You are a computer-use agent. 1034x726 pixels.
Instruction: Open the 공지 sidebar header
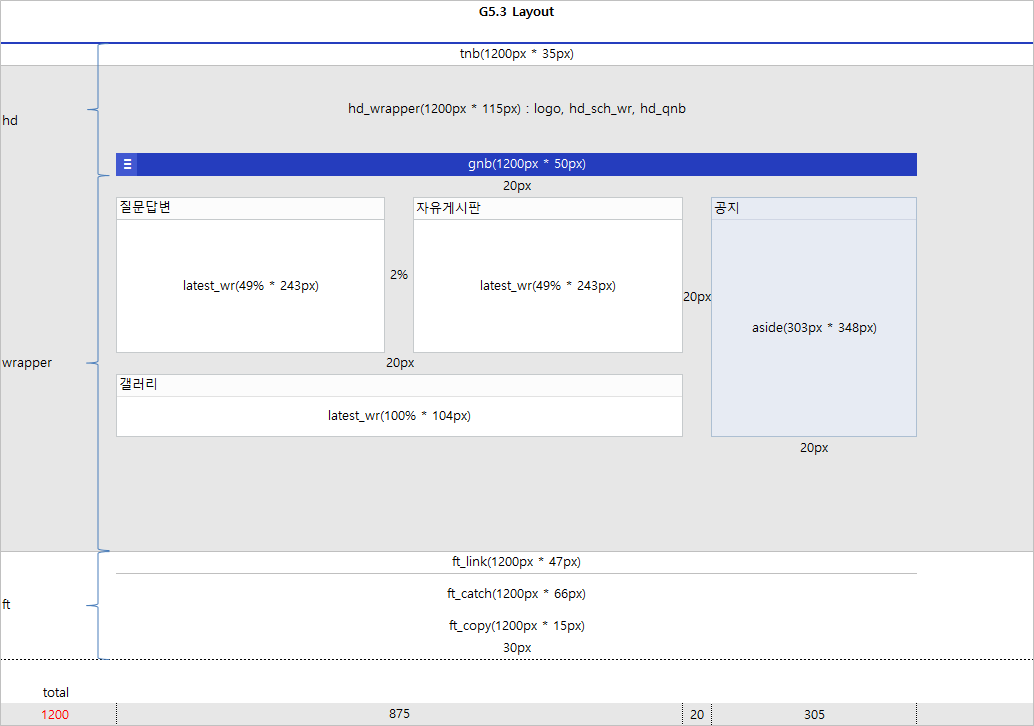[x=727, y=208]
